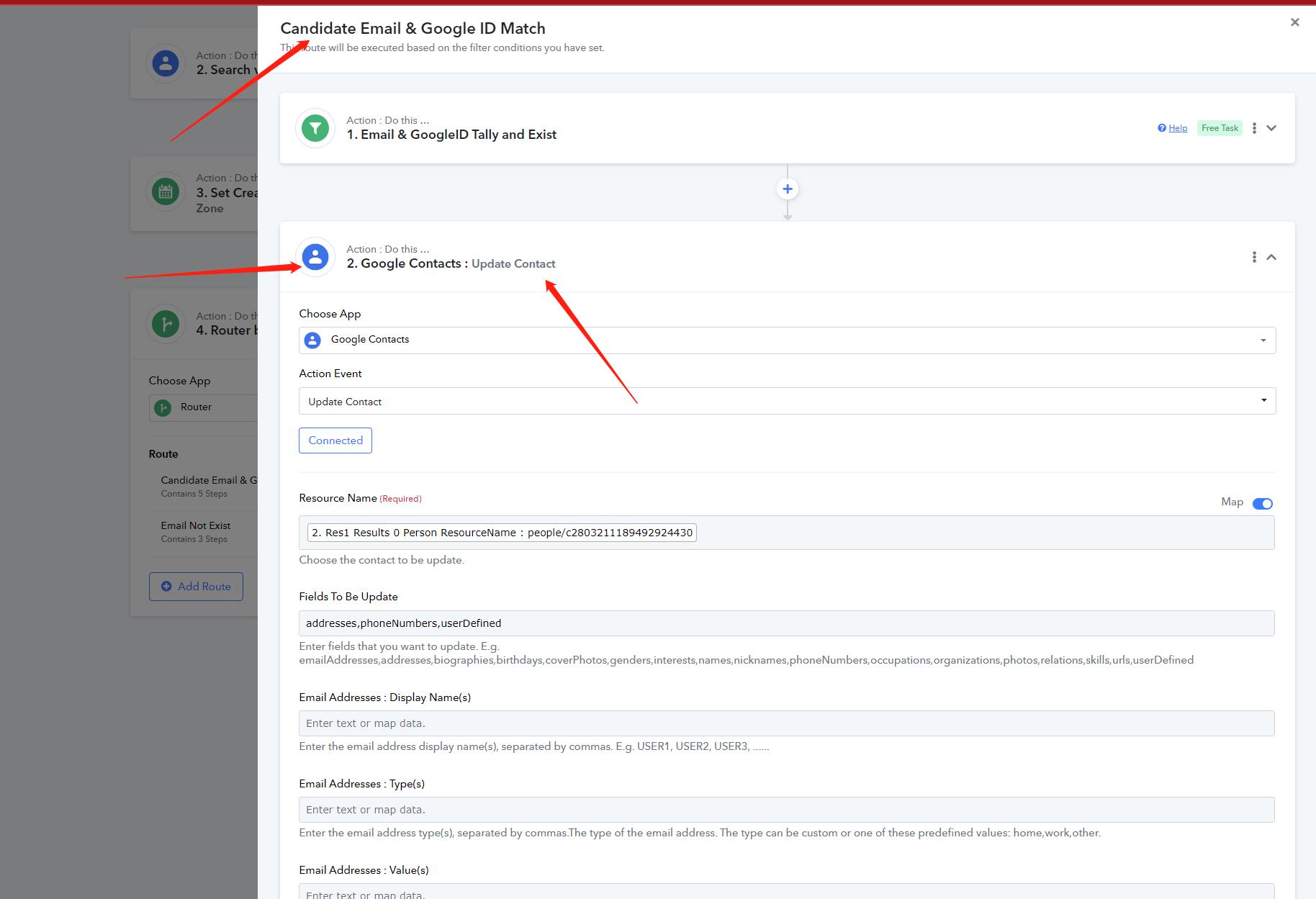Close the Candidate Email & Google ID Match panel
Viewport: 1316px width, 899px height.
coord(1294,22)
